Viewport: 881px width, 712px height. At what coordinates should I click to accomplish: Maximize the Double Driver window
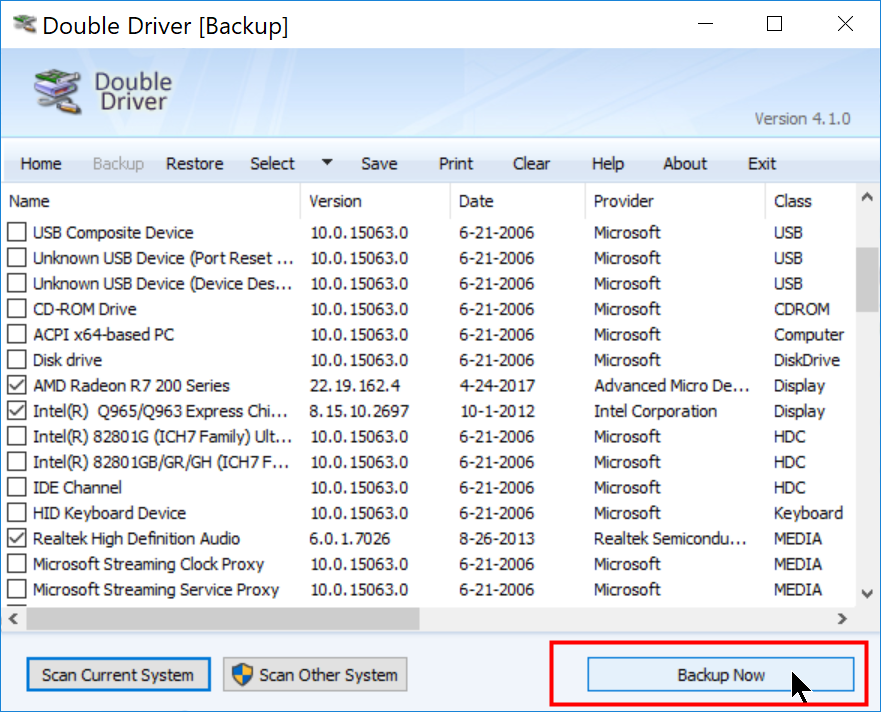click(x=774, y=24)
